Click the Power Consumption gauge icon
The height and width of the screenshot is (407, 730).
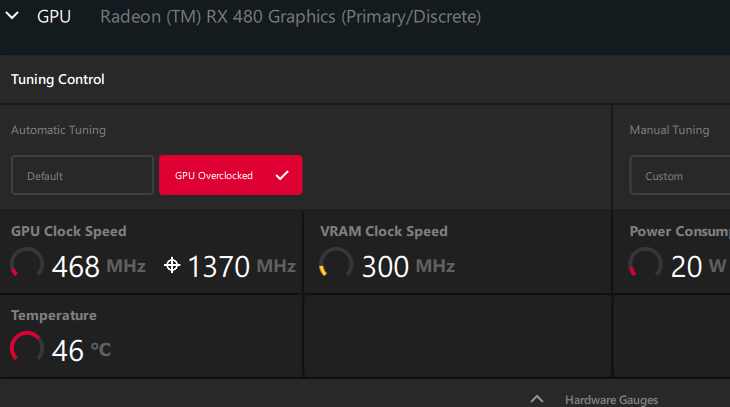point(645,264)
